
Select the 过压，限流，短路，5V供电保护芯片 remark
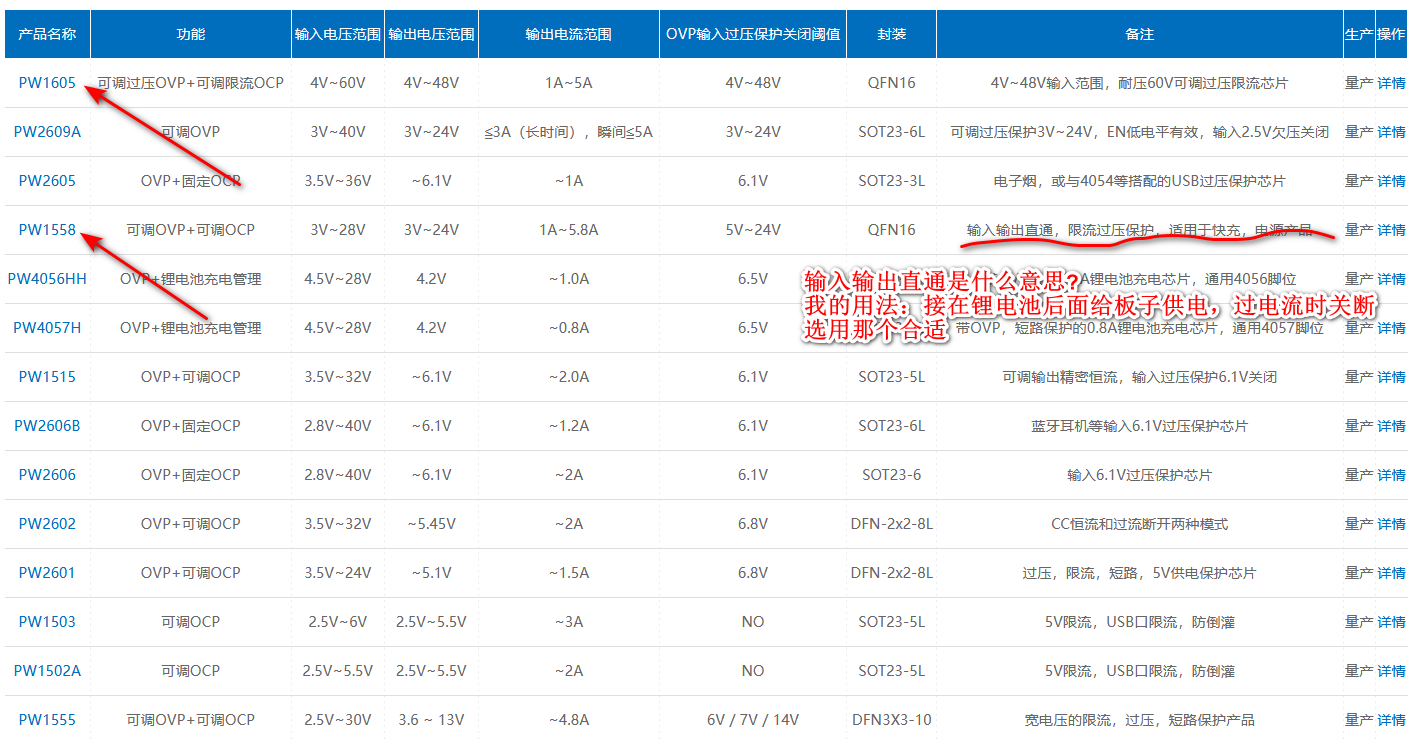1140,573
